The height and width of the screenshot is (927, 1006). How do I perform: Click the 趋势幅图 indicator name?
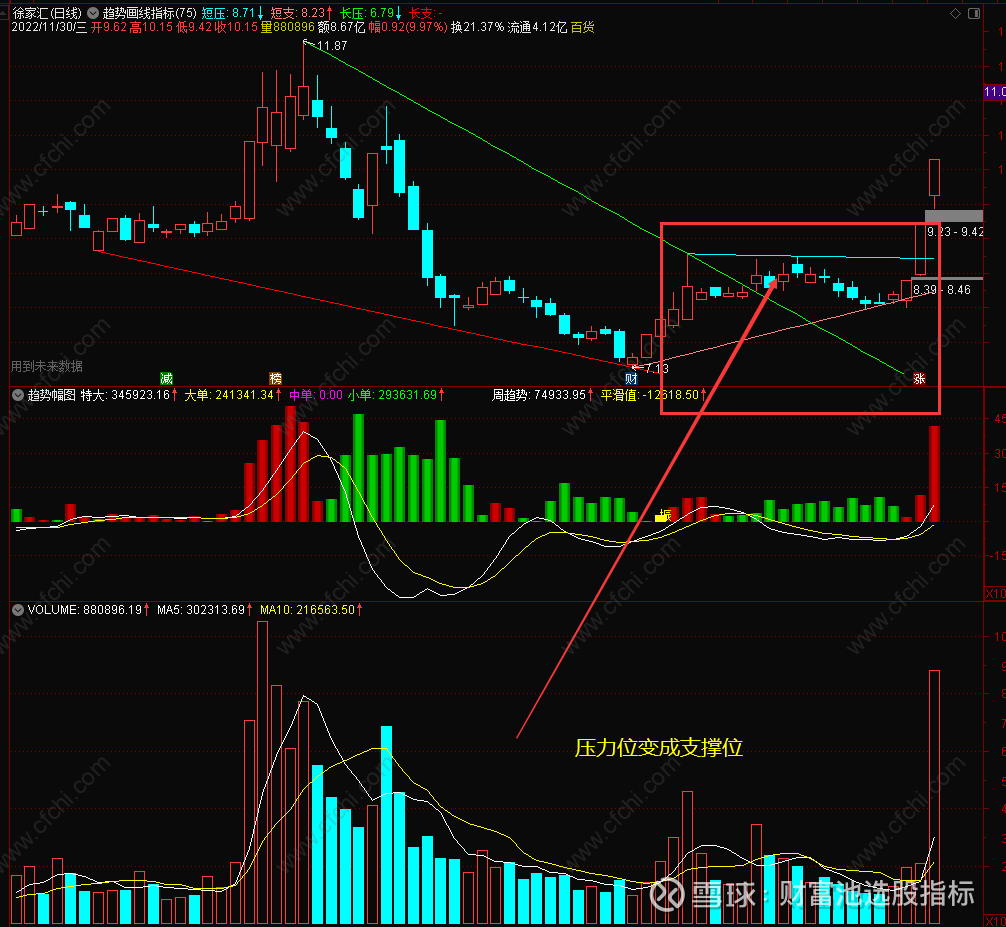(51, 395)
